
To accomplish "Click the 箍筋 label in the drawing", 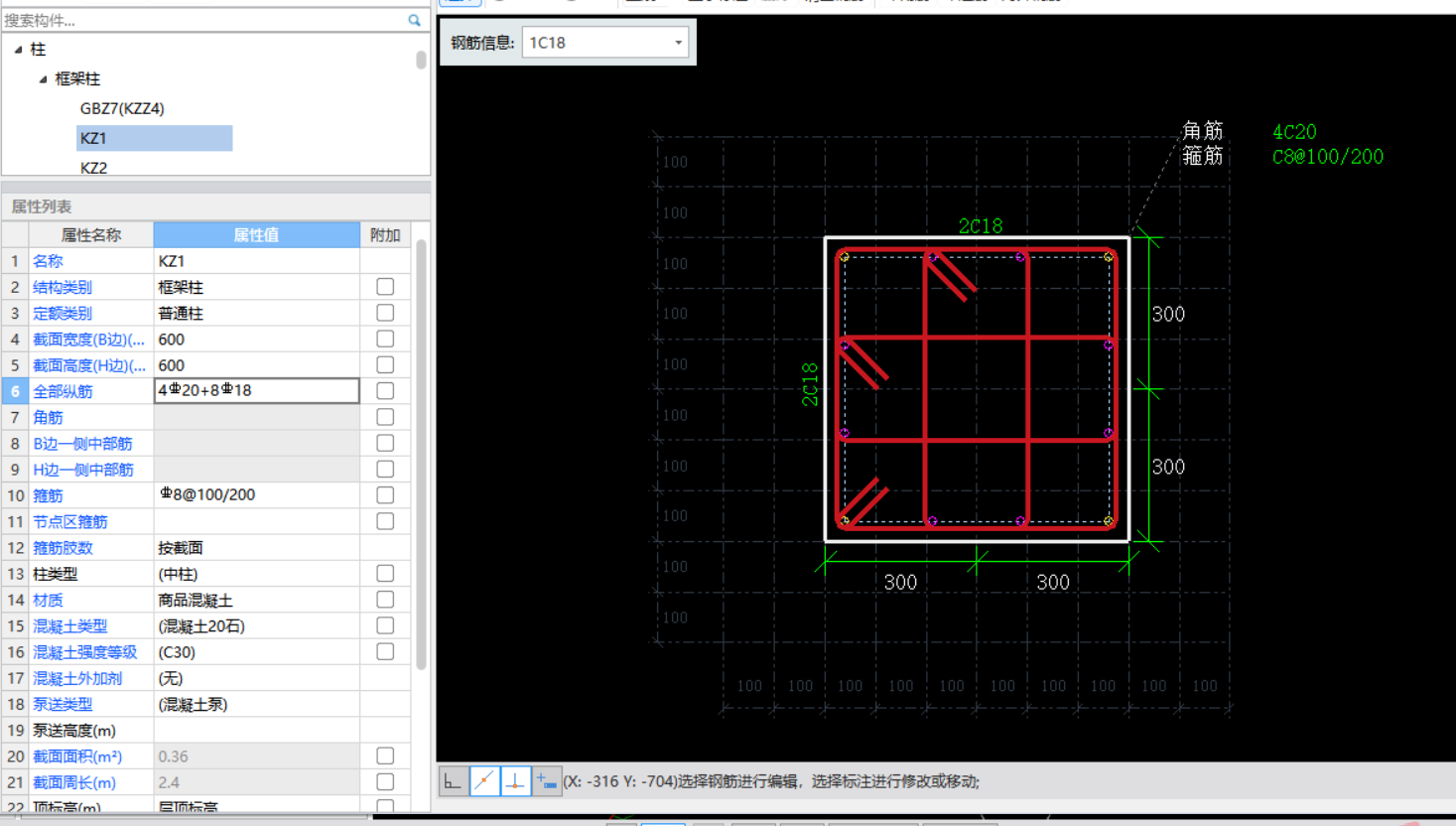I will tap(1202, 156).
